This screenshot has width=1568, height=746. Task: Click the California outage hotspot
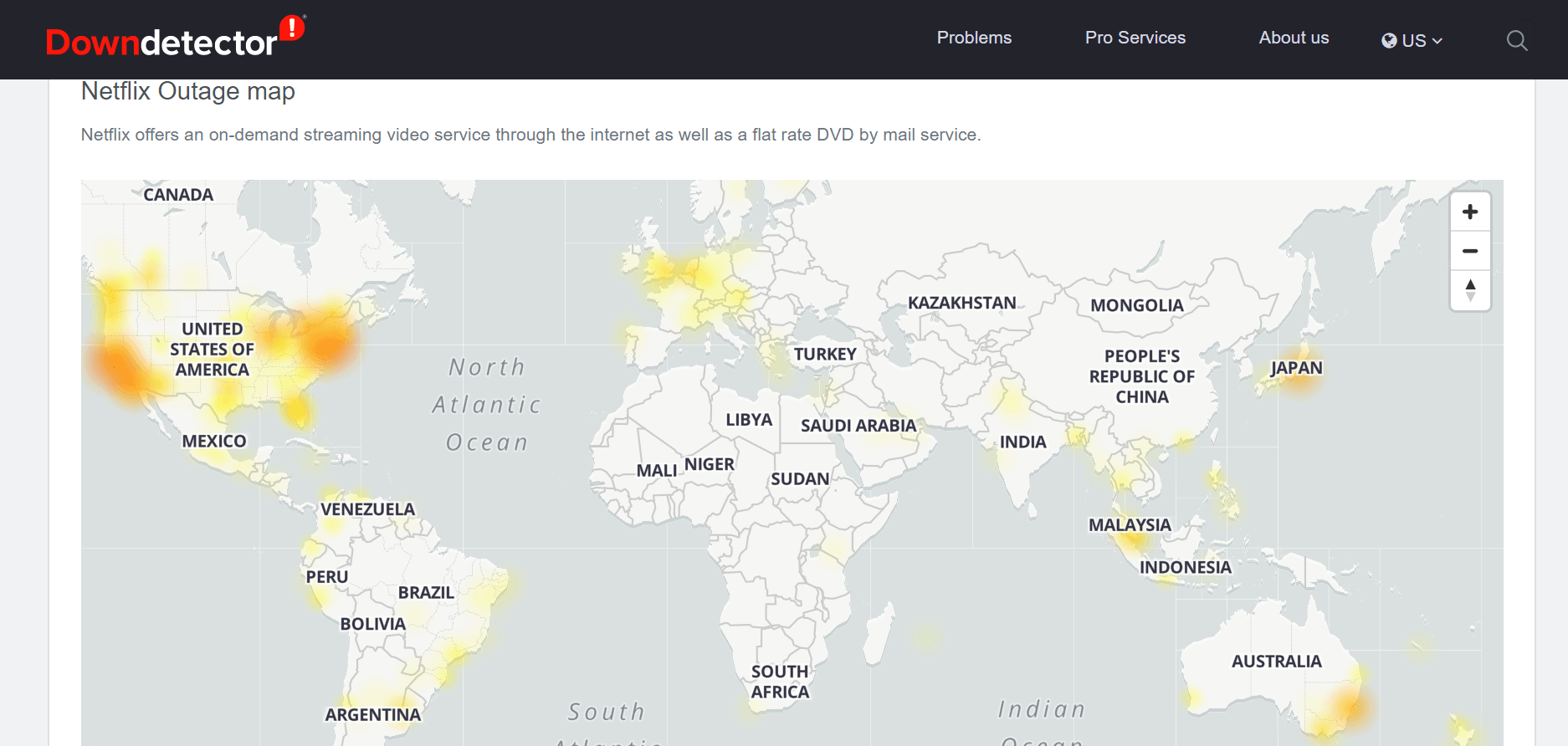pos(121,368)
